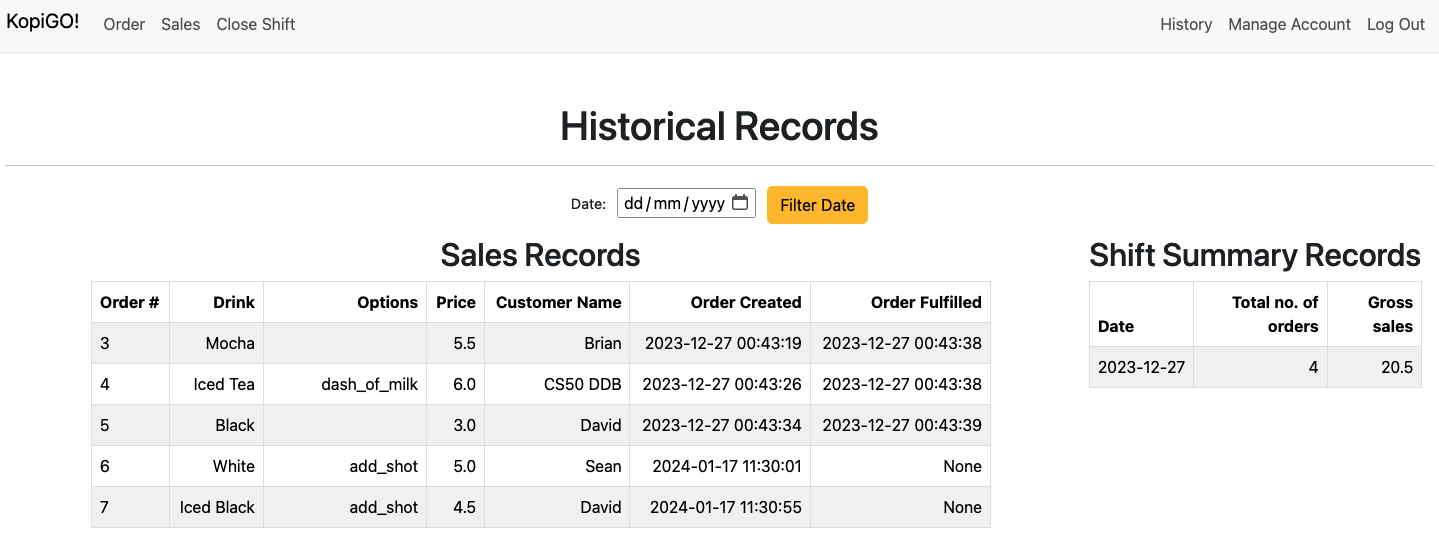The width and height of the screenshot is (1439, 549).
Task: Click the Gross sales column header
Action: (1389, 314)
